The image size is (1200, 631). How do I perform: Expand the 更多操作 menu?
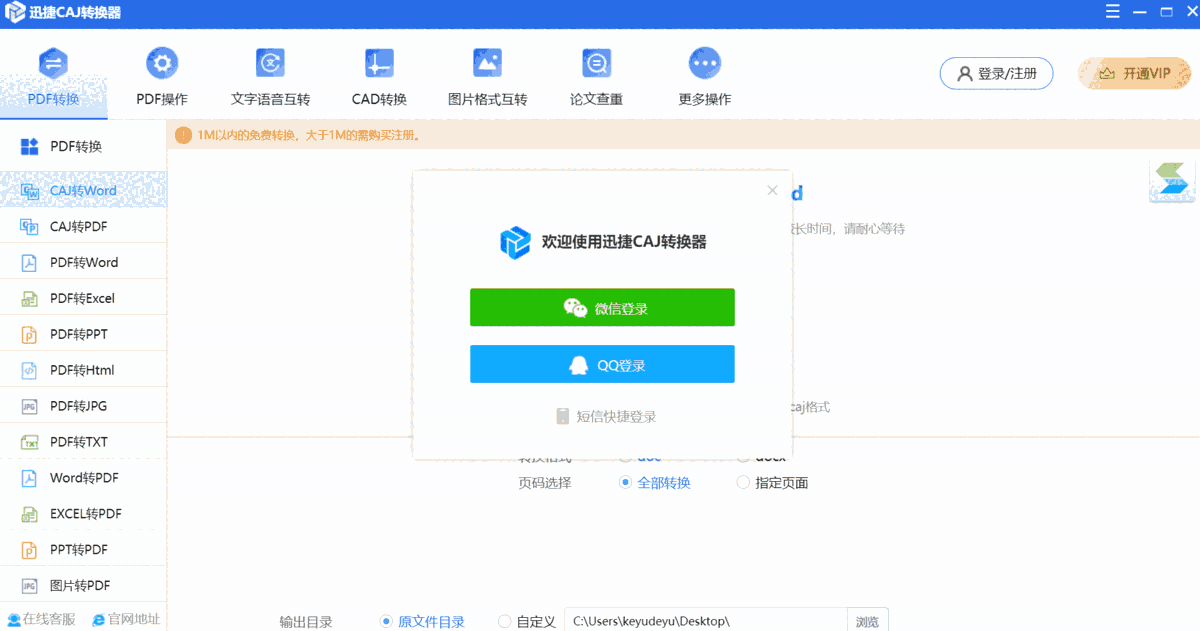tap(704, 75)
